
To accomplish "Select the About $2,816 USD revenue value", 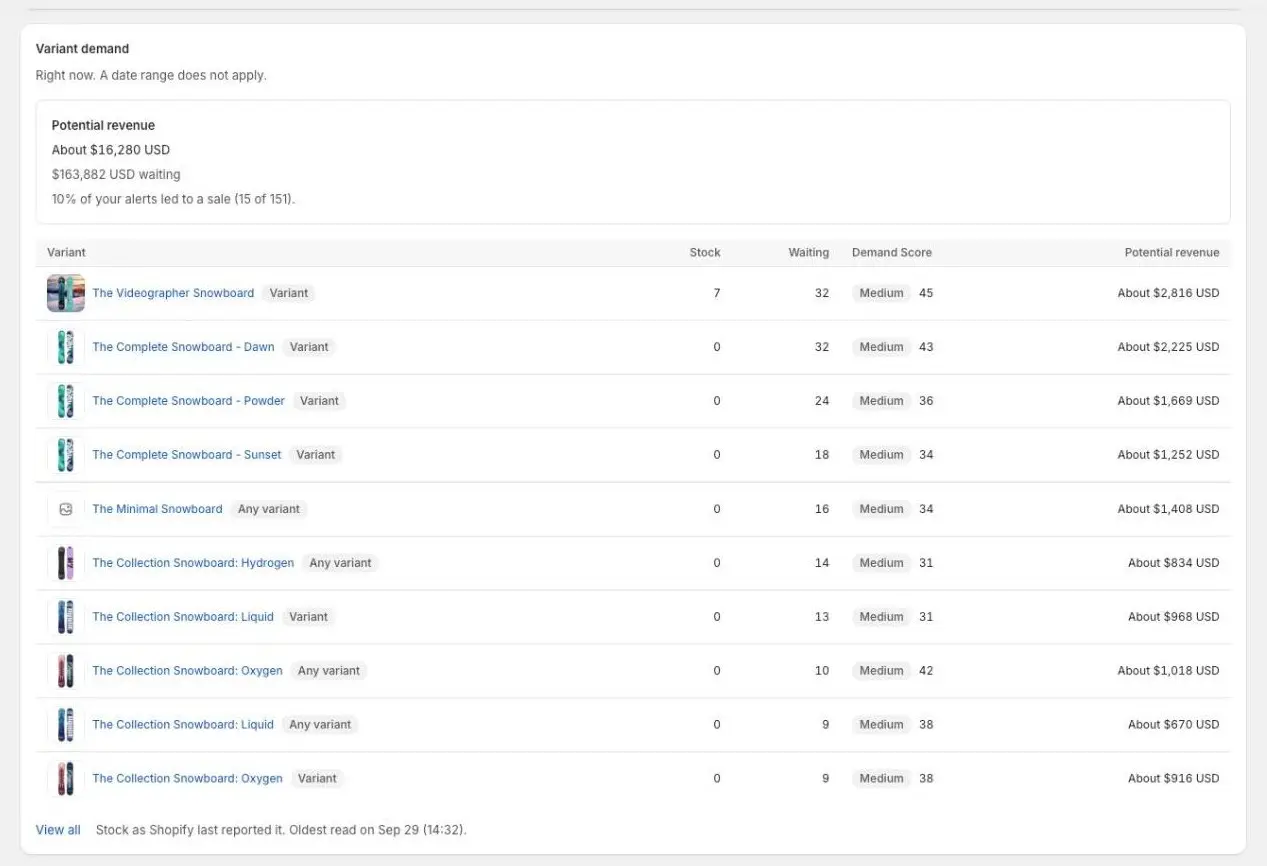I will [x=1168, y=293].
